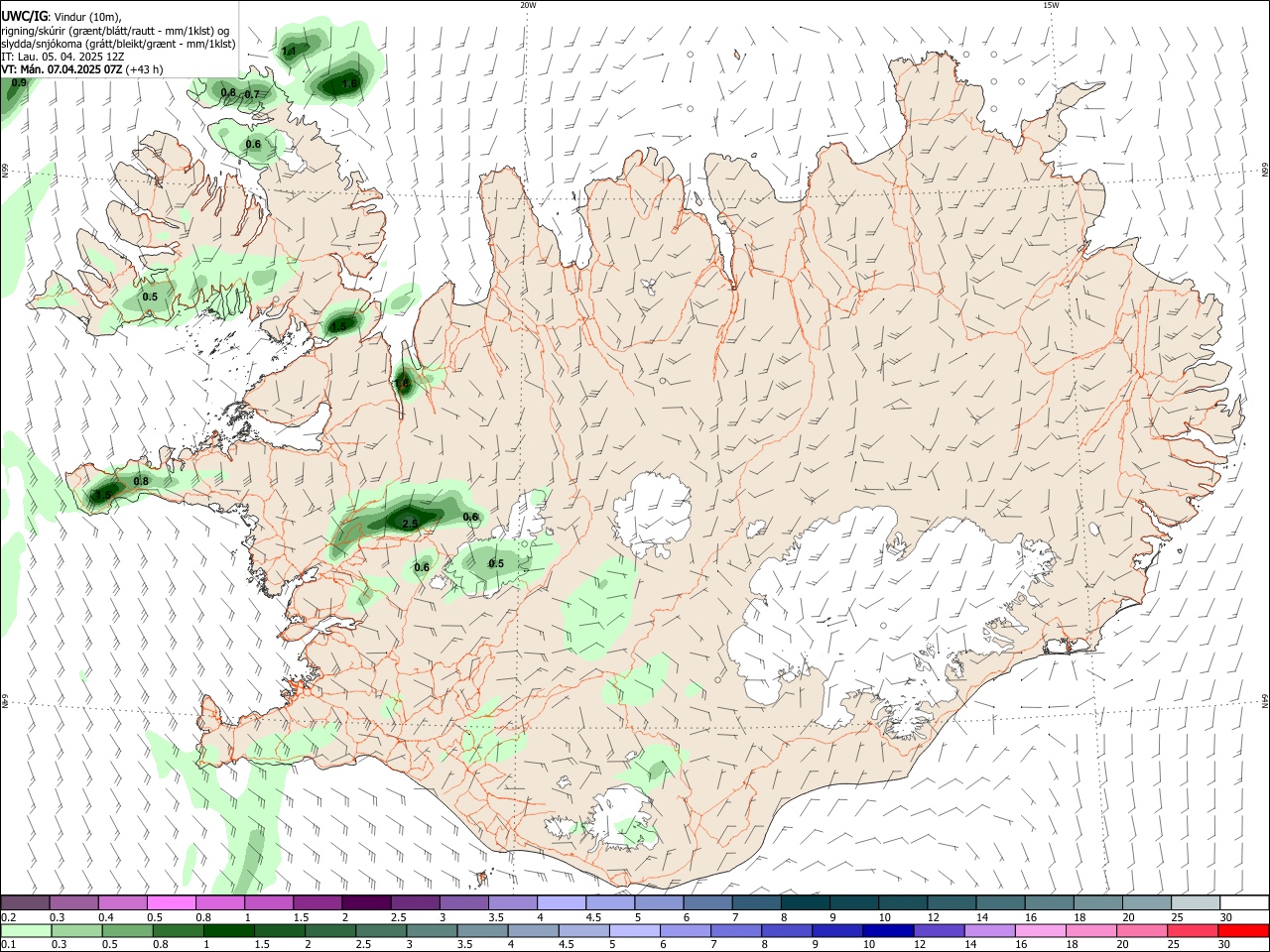Click the 15W longitude label
This screenshot has width=1270, height=952.
pos(1051,5)
